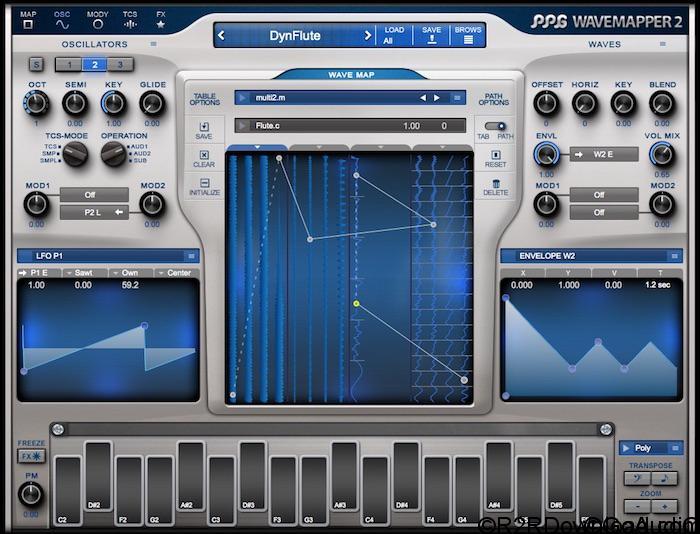
Task: Select oscillator 2
Action: tap(95, 65)
